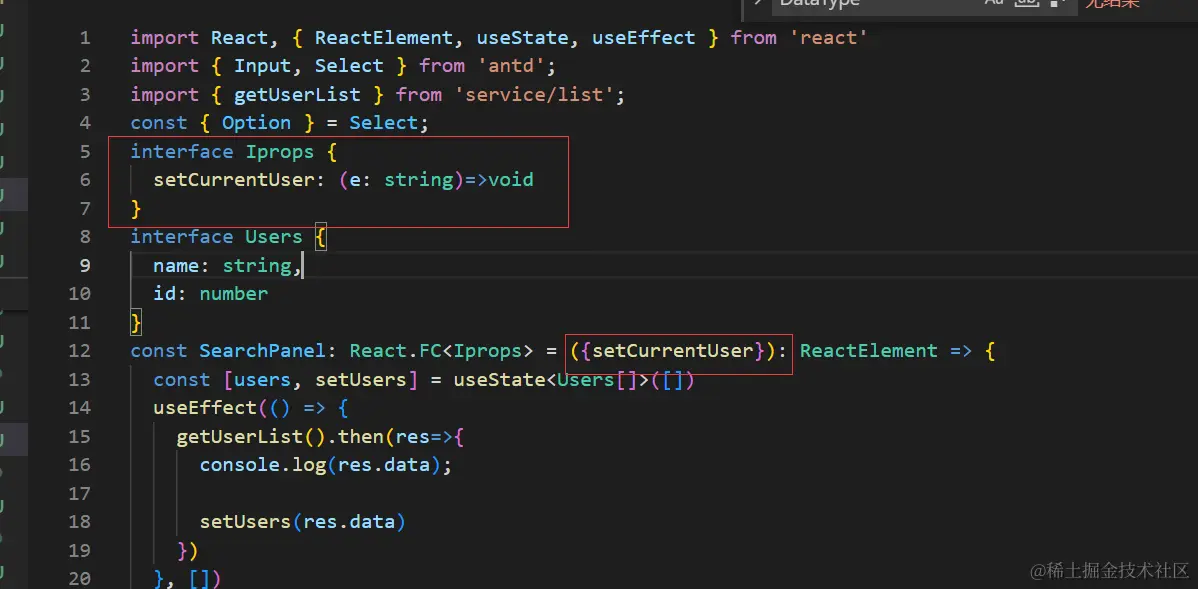The width and height of the screenshot is (1198, 589).
Task: Click line number 1 in the gutter
Action: pos(84,37)
